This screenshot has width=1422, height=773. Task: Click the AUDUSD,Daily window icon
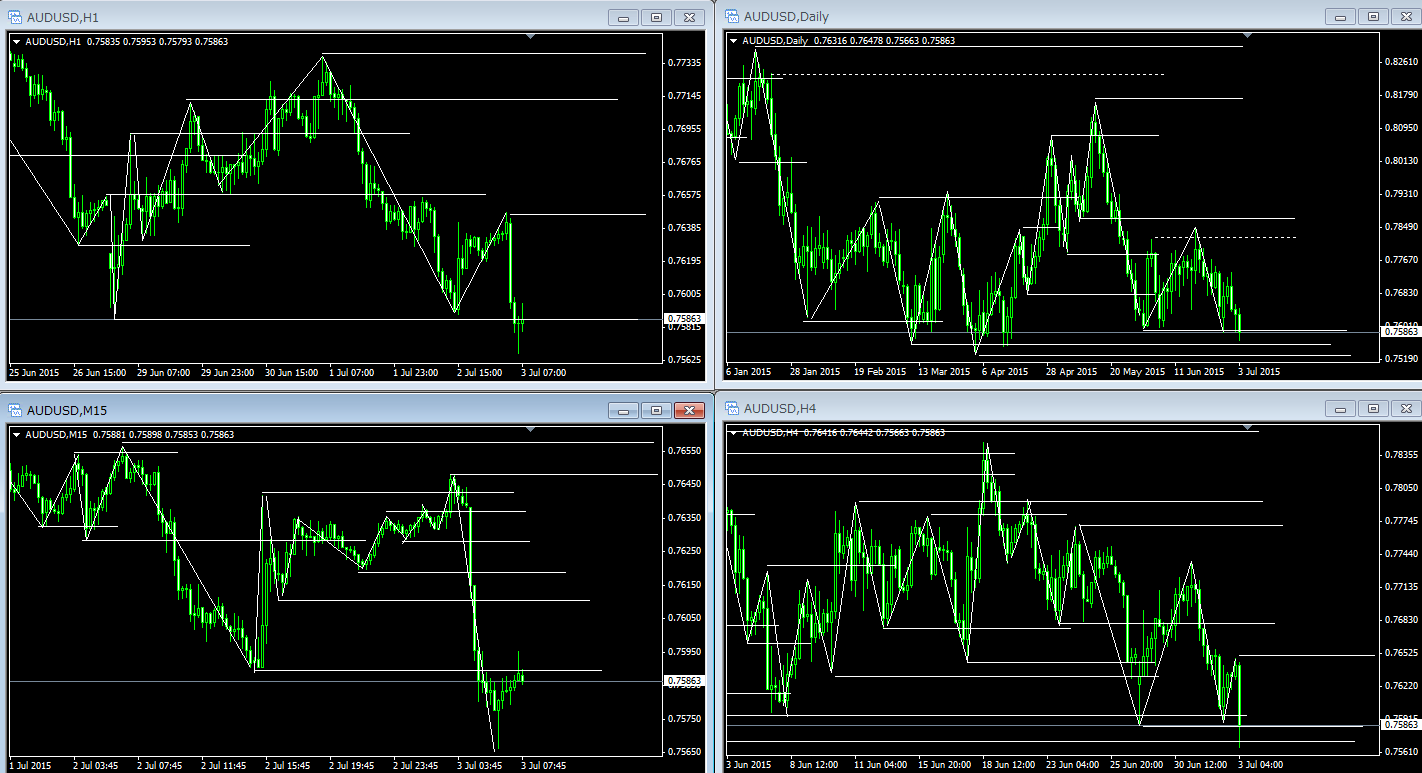731,16
